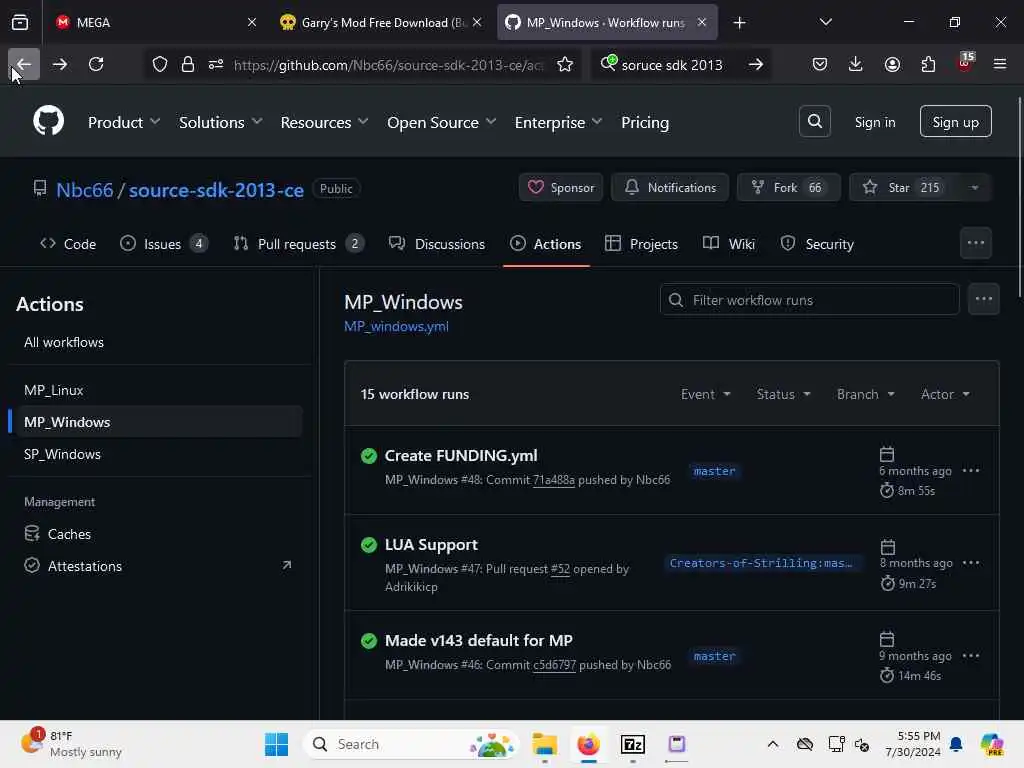Click the GitHub octocat logo

pos(48,121)
